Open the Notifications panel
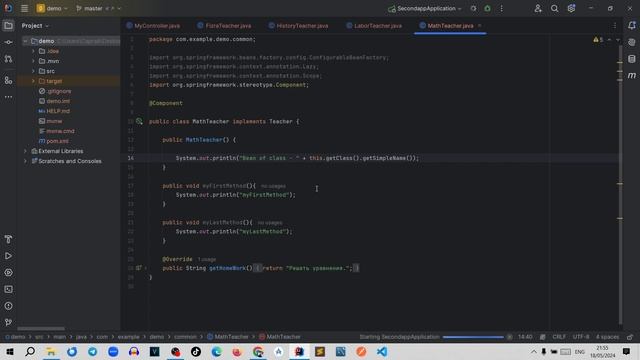Screen dimensions: 640x360 click(x=632, y=26)
